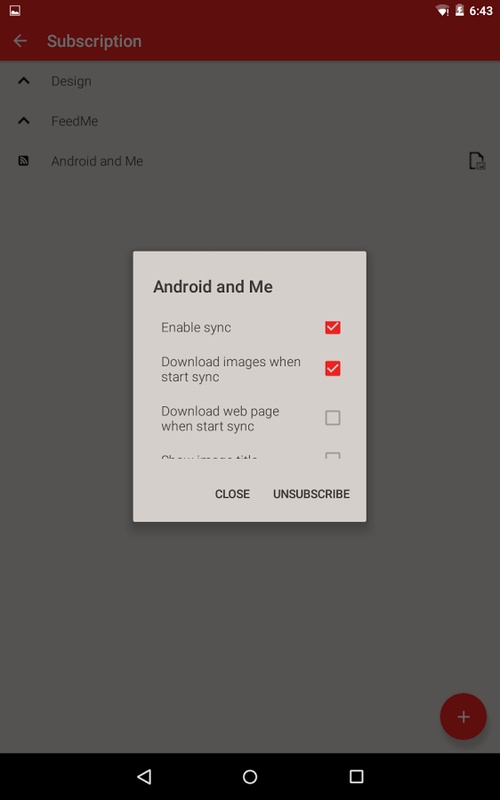Screen dimensions: 500x800
Task: Click the Wi-Fi status icon
Action: click(x=442, y=10)
